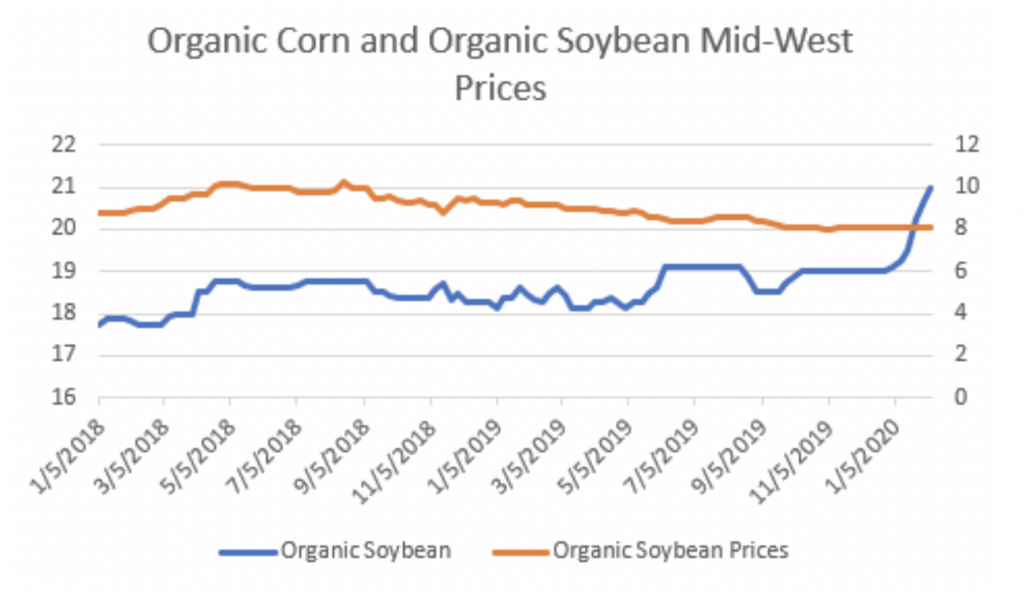
Task: Select the "Organic Soybean Prices" legend label
Action: [x=671, y=550]
